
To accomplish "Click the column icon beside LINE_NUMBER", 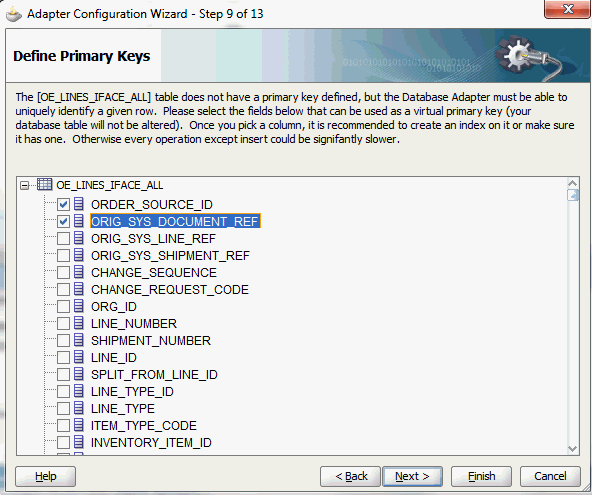I will [x=79, y=323].
